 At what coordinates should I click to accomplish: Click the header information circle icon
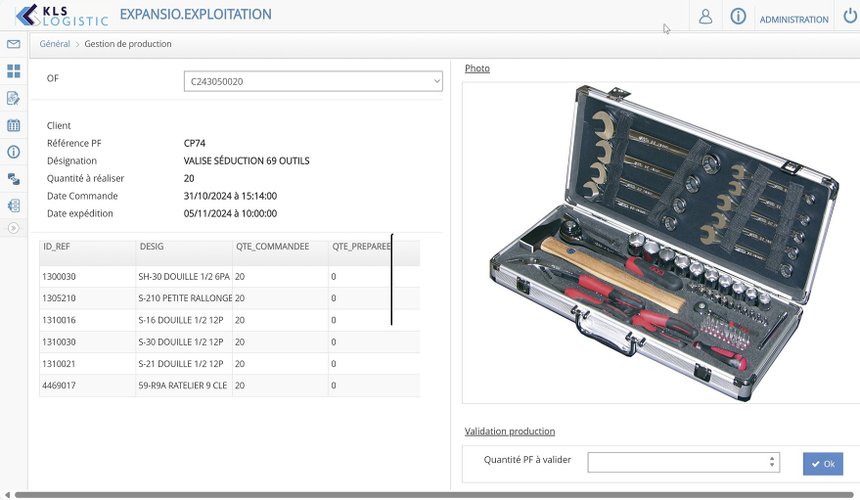click(x=738, y=16)
